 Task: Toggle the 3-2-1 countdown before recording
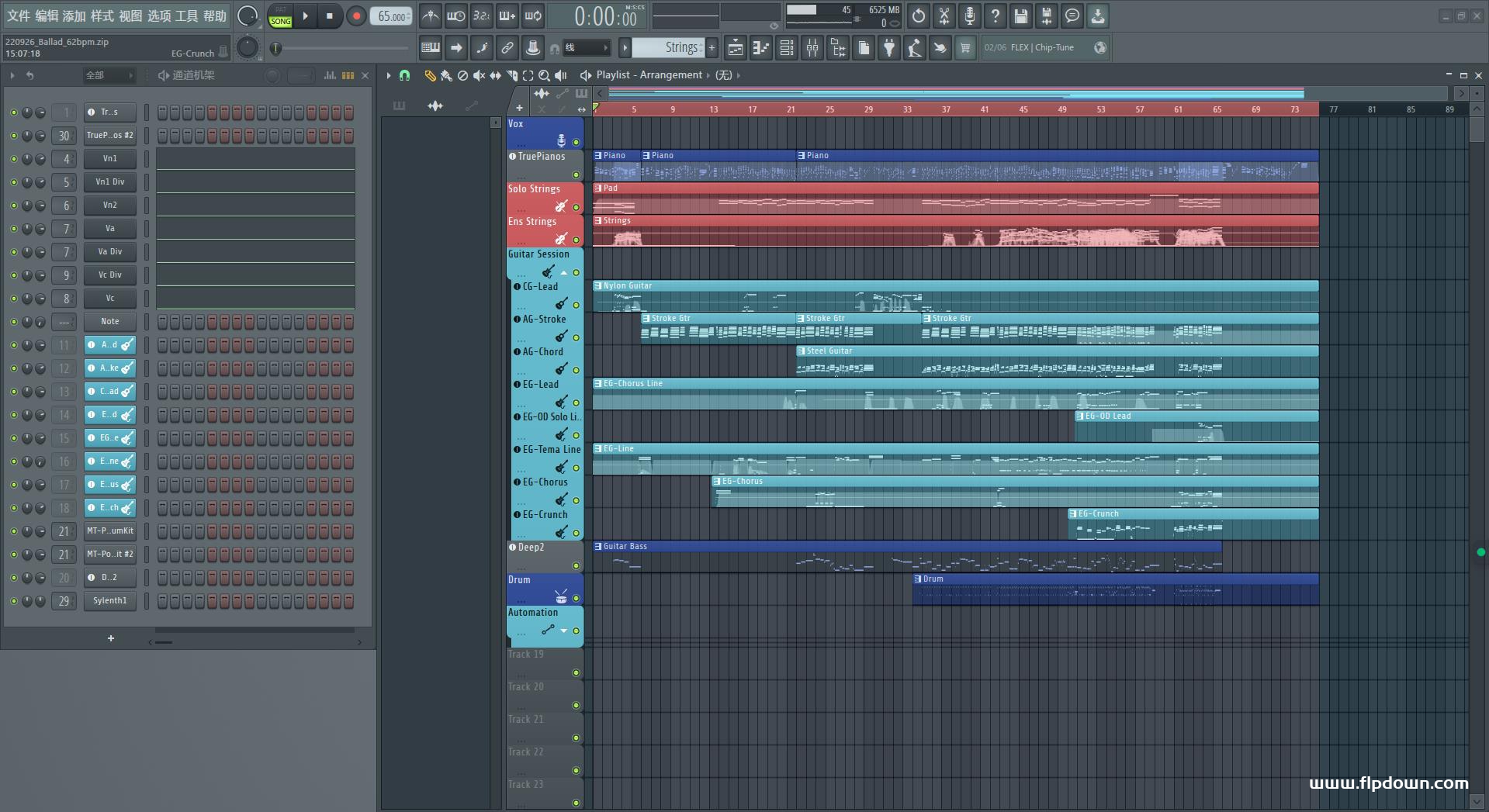pos(482,16)
